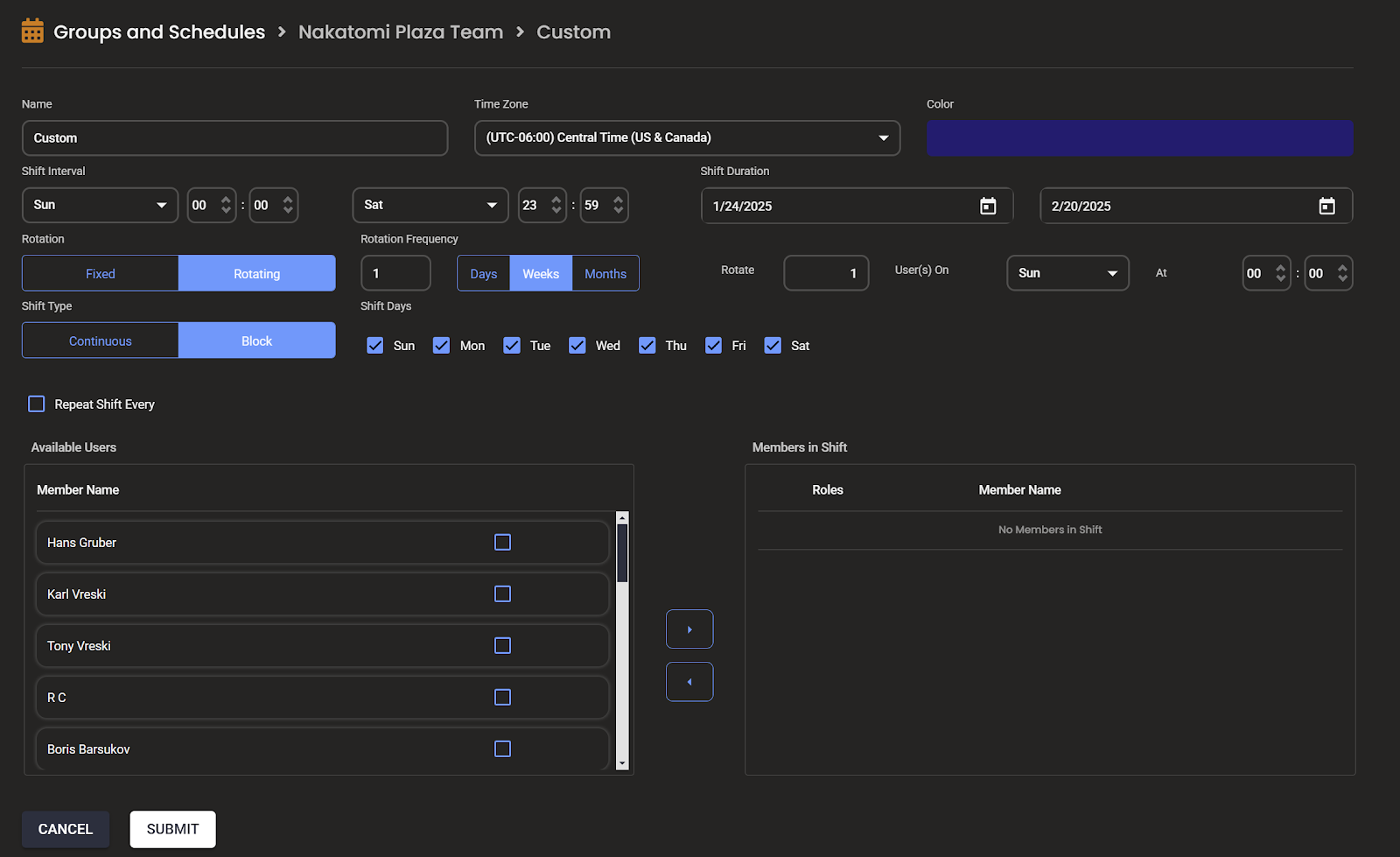The height and width of the screenshot is (857, 1400).
Task: Open the shift Color swatch picker
Action: pyautogui.click(x=1139, y=138)
